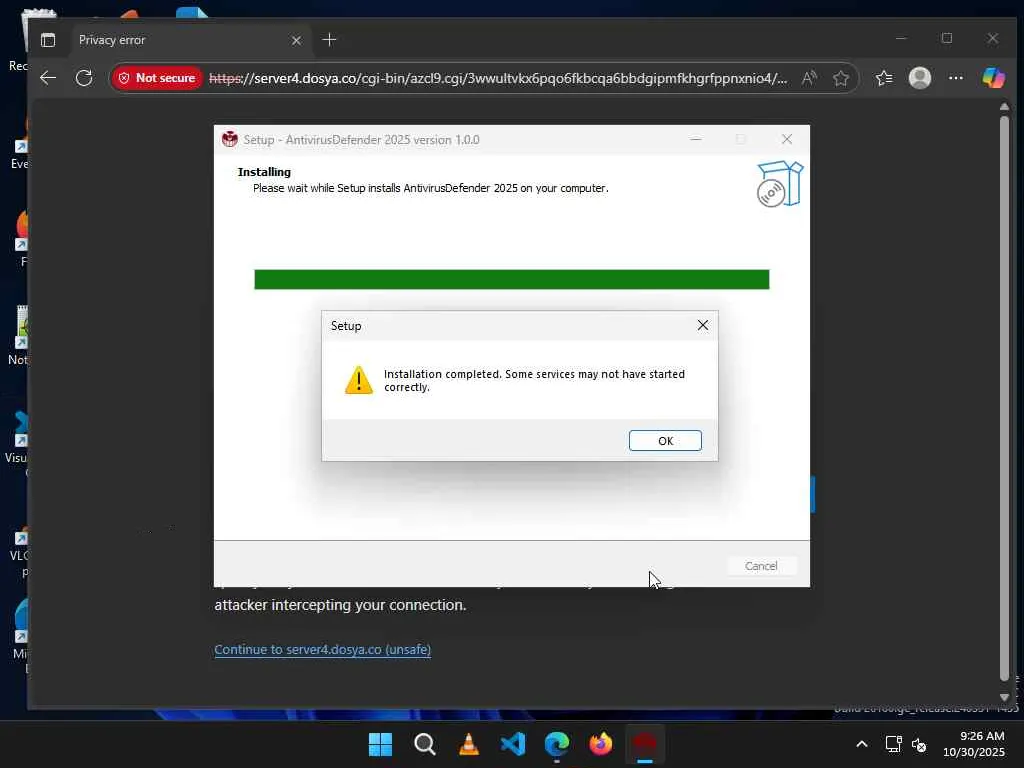
Task: Open Firefox from the taskbar
Action: pyautogui.click(x=601, y=744)
